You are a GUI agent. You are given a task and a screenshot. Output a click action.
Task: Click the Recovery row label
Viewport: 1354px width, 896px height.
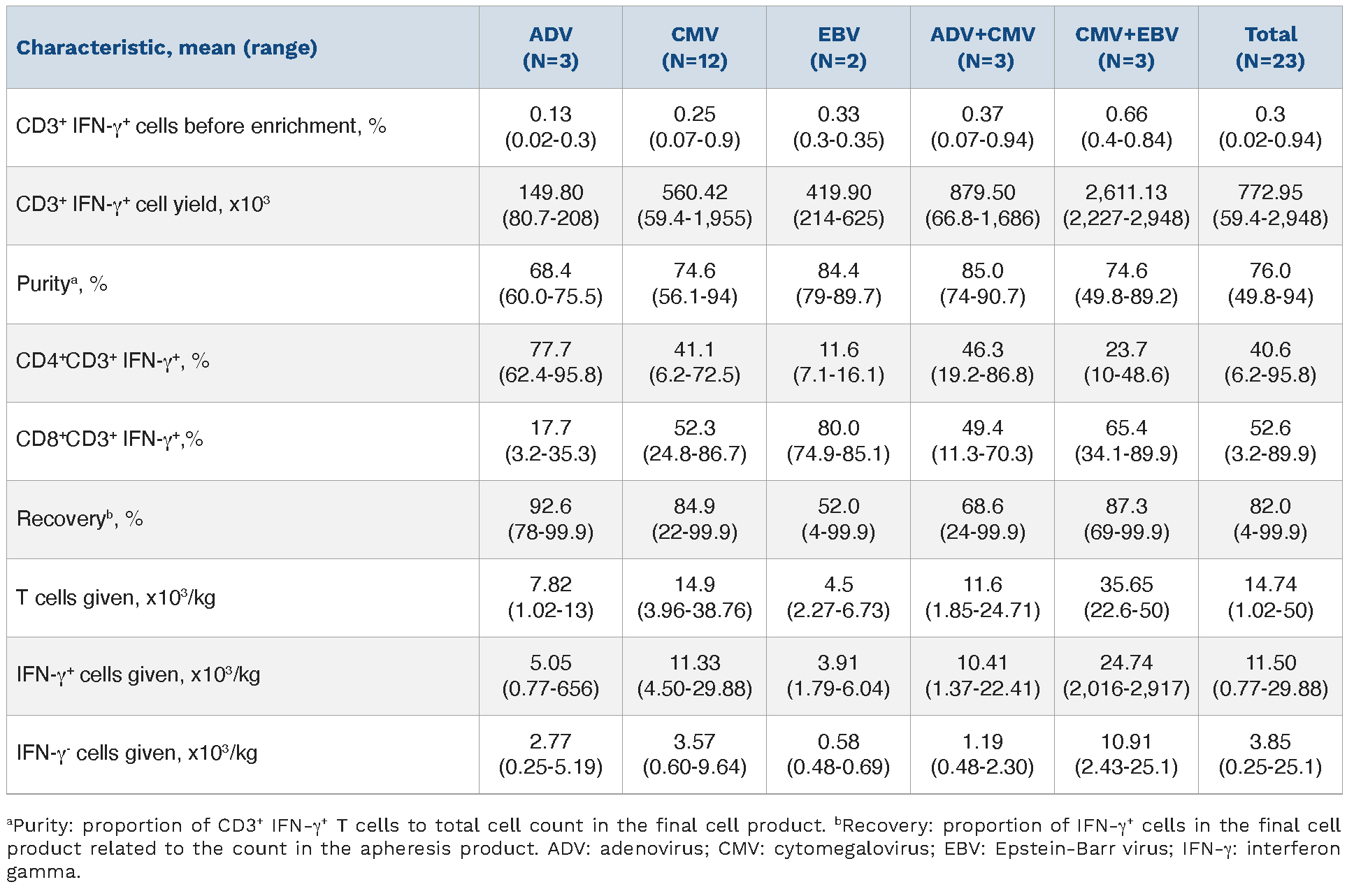[80, 519]
